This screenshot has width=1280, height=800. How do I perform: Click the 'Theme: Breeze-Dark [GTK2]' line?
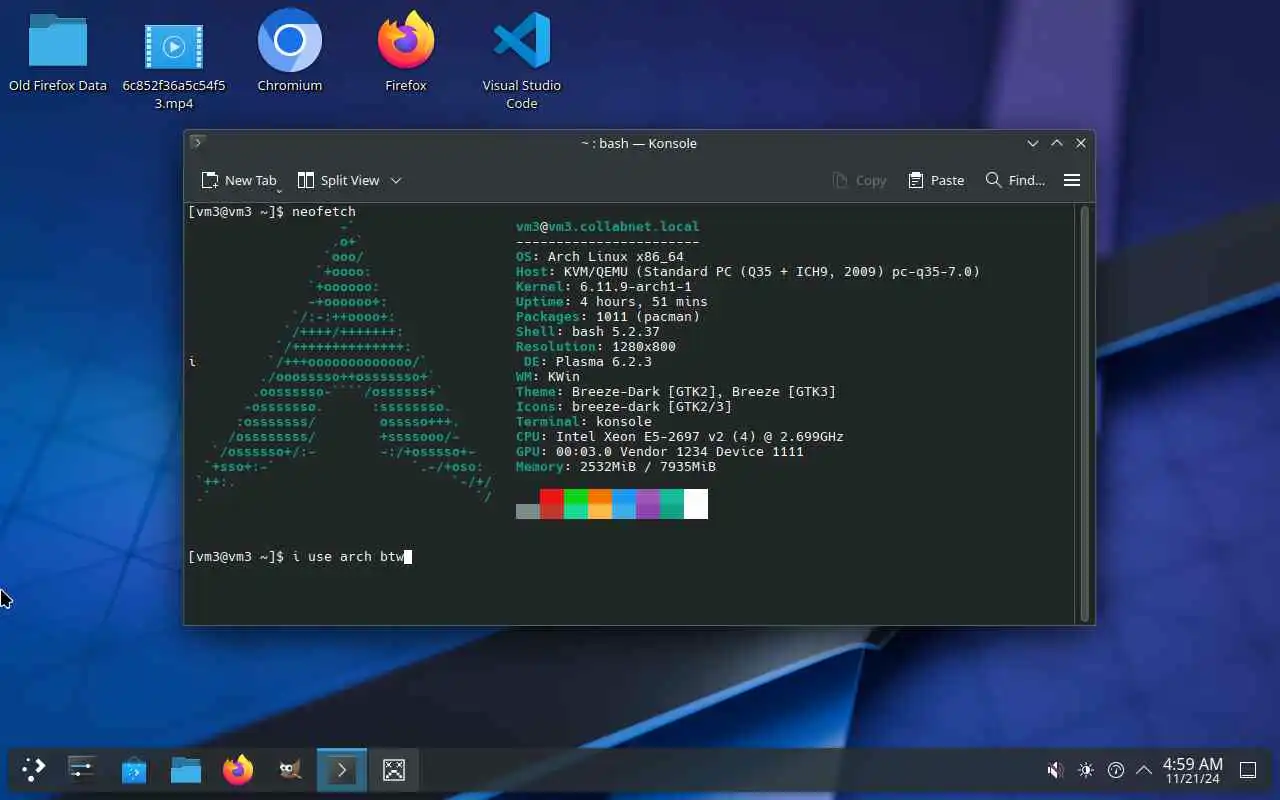pos(676,392)
